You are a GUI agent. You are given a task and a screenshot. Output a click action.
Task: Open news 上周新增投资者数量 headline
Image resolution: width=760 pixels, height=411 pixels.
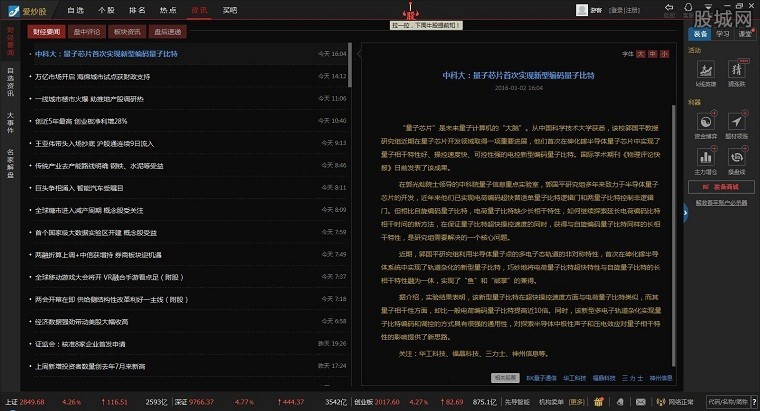(90, 366)
